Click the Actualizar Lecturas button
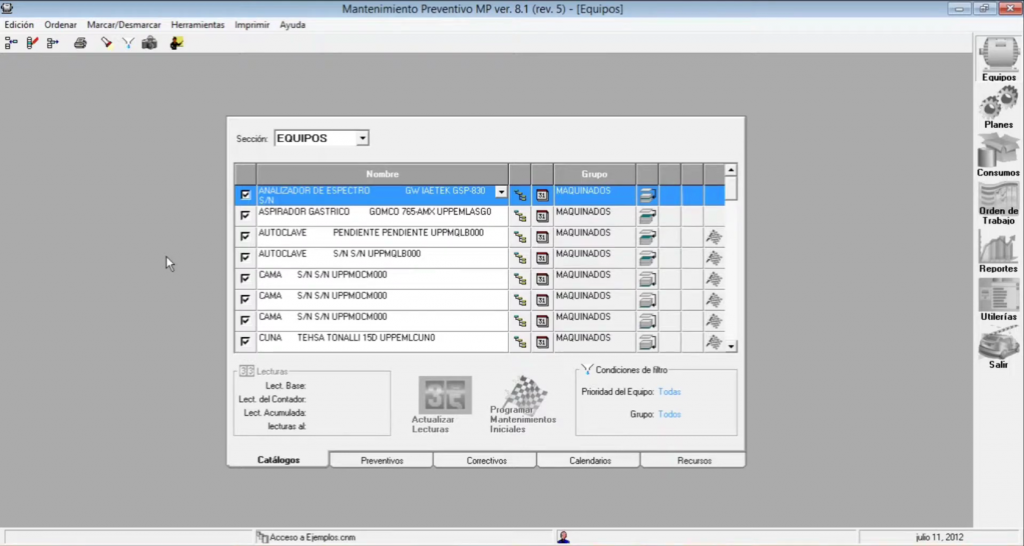 click(445, 405)
